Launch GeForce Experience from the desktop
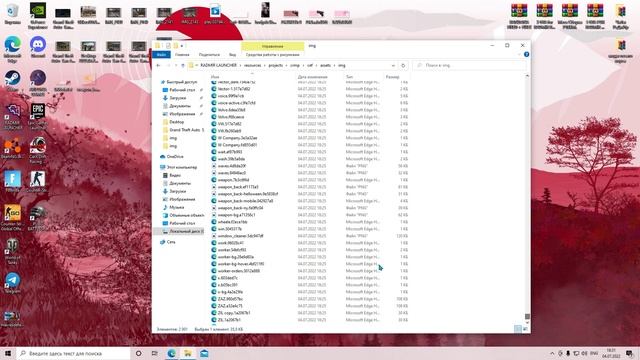Image resolution: width=640 pixels, height=360 pixels. 38,16
